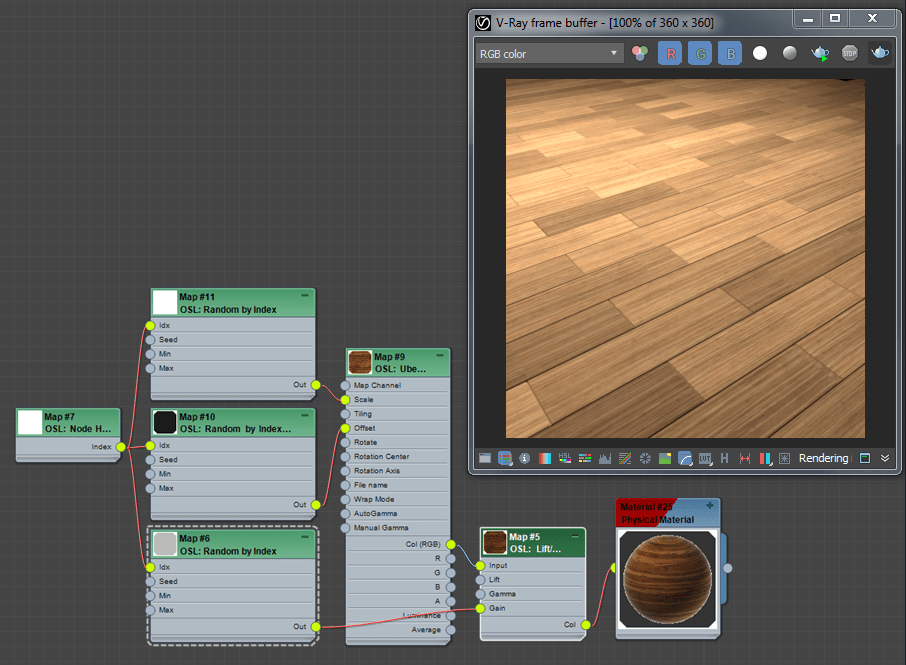Click the LUT icon in bottom toolbar
Image resolution: width=906 pixels, height=665 pixels.
tap(705, 458)
